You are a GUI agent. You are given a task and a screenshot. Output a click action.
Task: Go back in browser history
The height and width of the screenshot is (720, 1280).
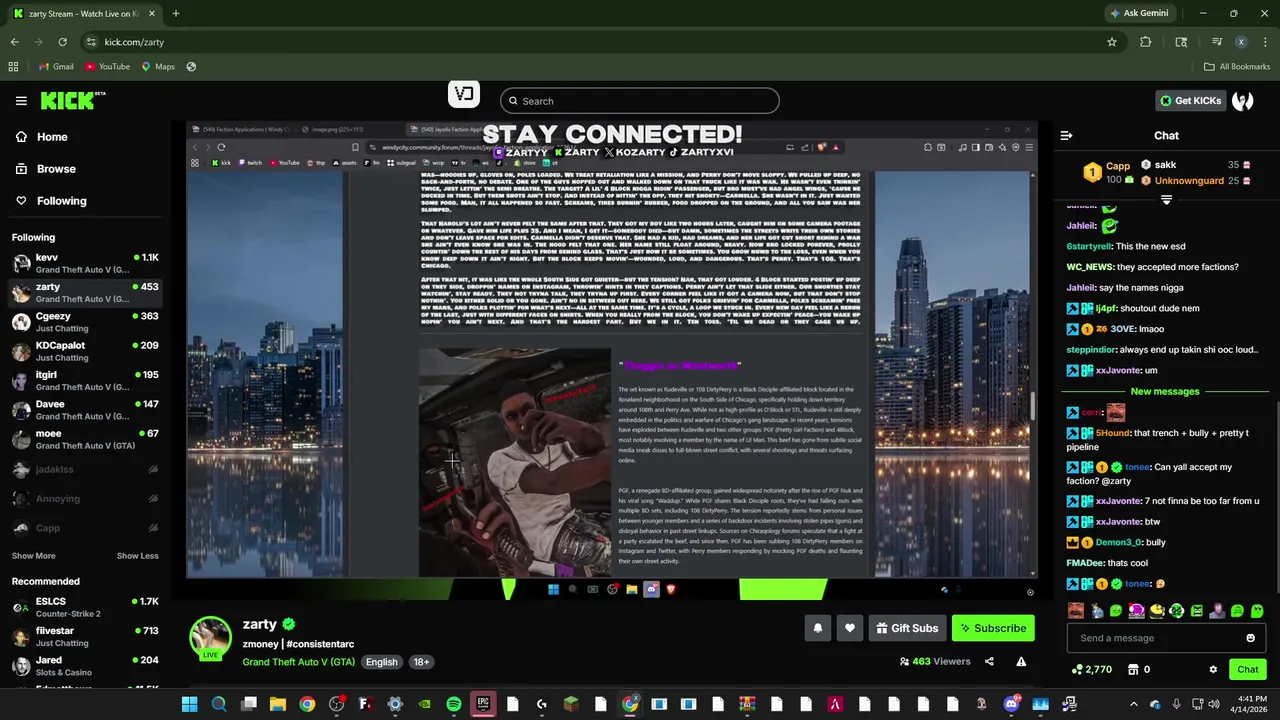(x=14, y=42)
